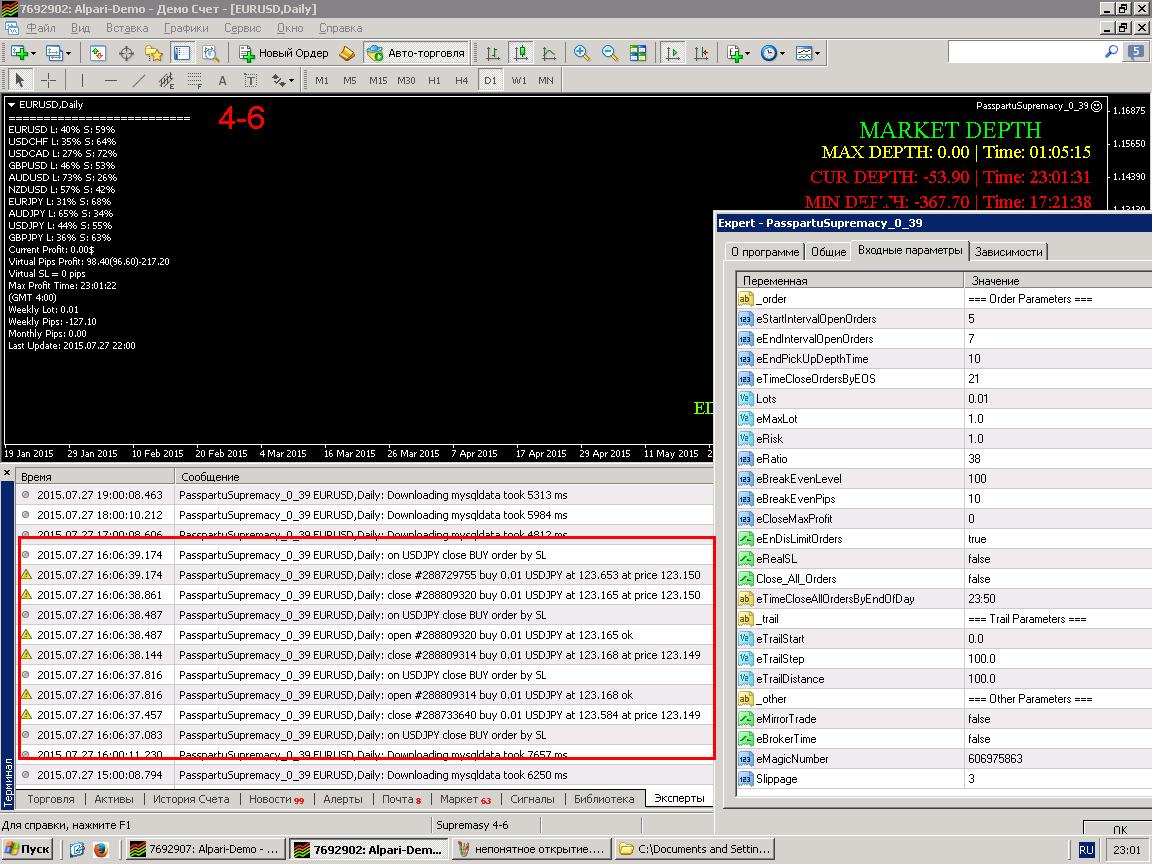Click the Tile Windows icon
The height and width of the screenshot is (864, 1153).
pyautogui.click(x=638, y=53)
